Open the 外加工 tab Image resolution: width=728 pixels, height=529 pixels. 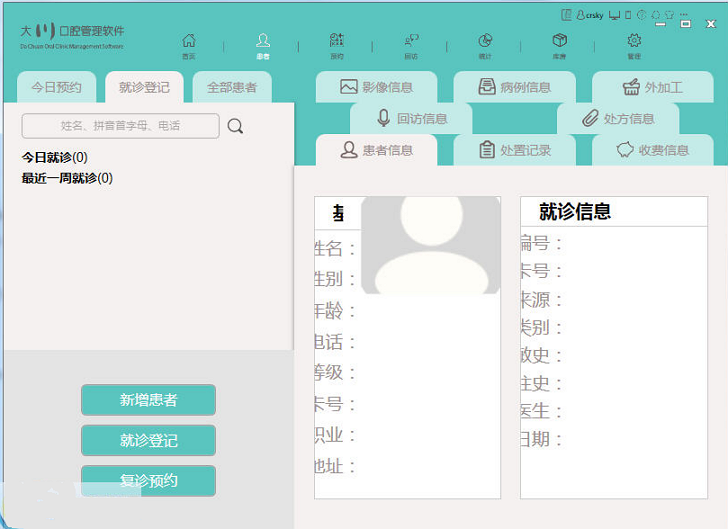[x=652, y=87]
